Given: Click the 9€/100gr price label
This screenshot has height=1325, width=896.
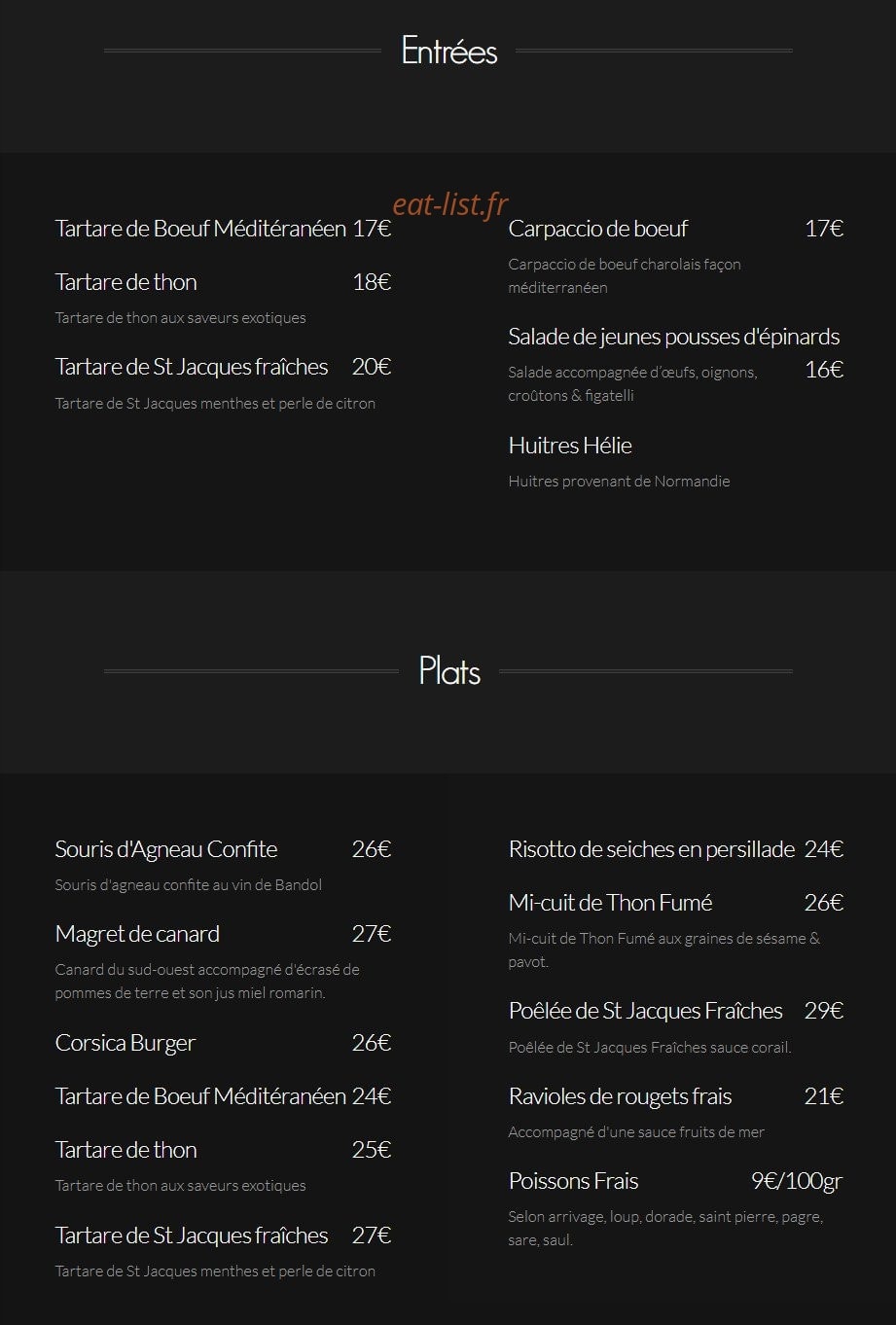Looking at the screenshot, I should (797, 1181).
